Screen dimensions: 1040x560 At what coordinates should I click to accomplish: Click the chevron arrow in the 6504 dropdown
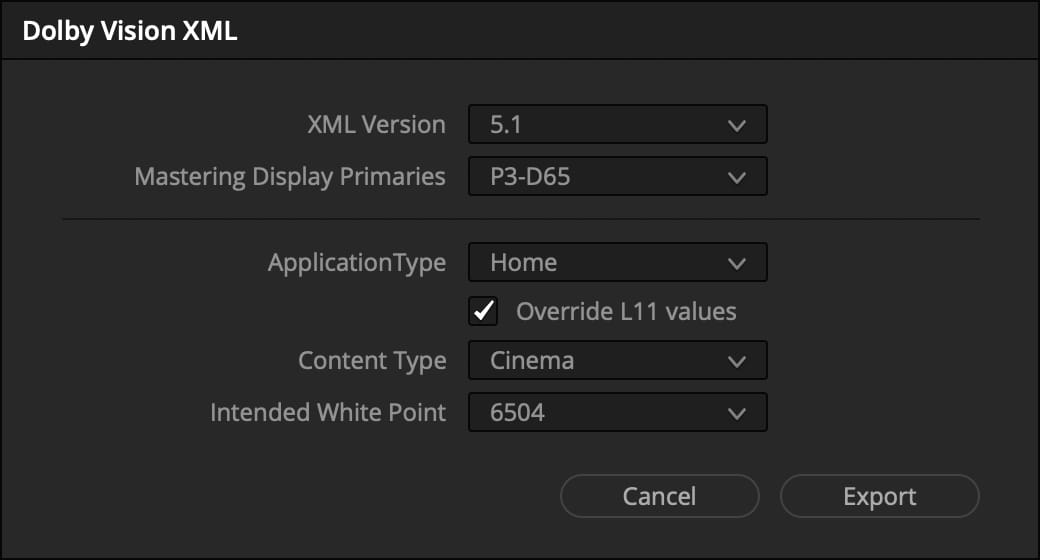(x=737, y=413)
